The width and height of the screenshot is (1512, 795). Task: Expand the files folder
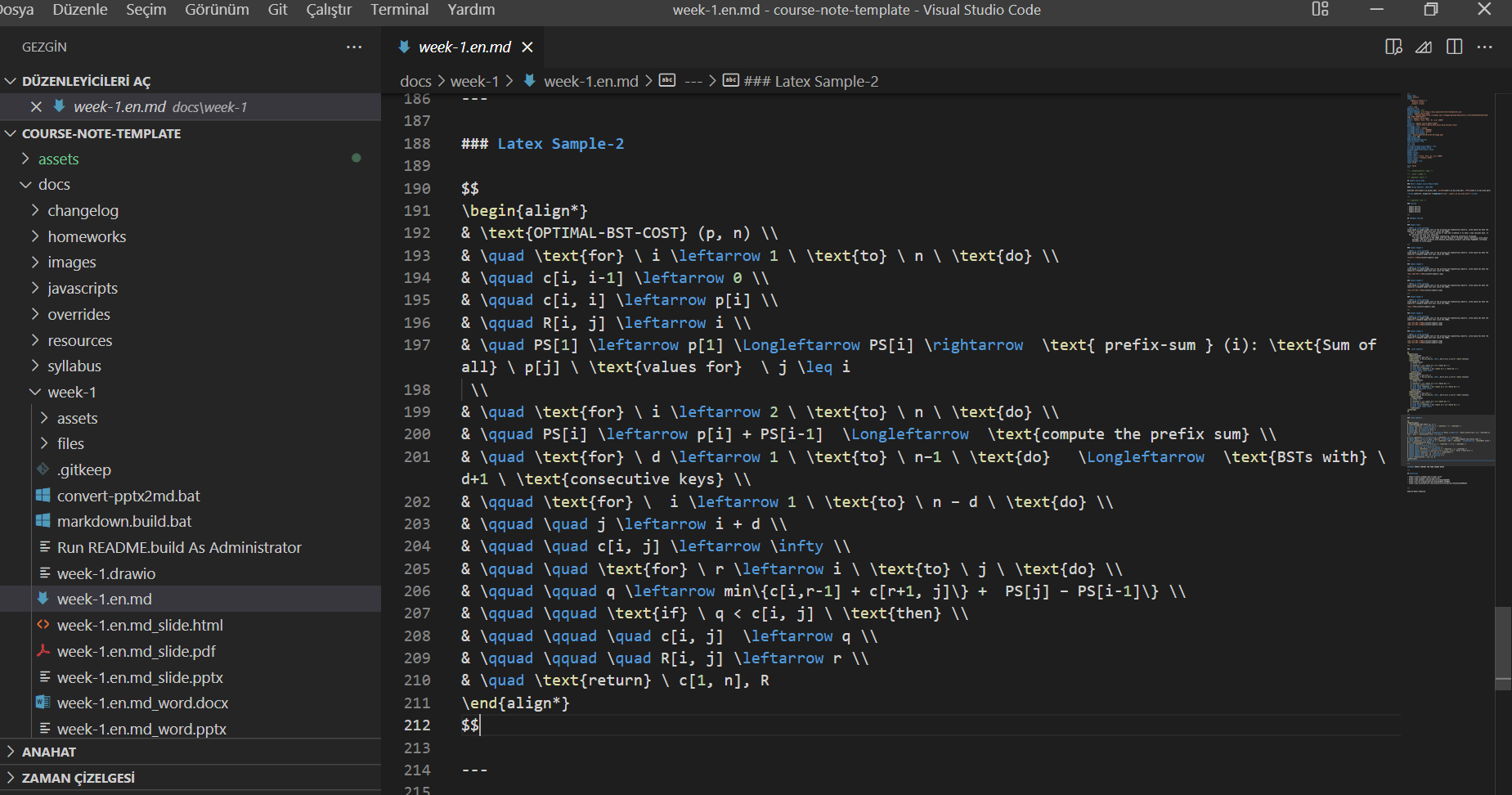(x=44, y=443)
